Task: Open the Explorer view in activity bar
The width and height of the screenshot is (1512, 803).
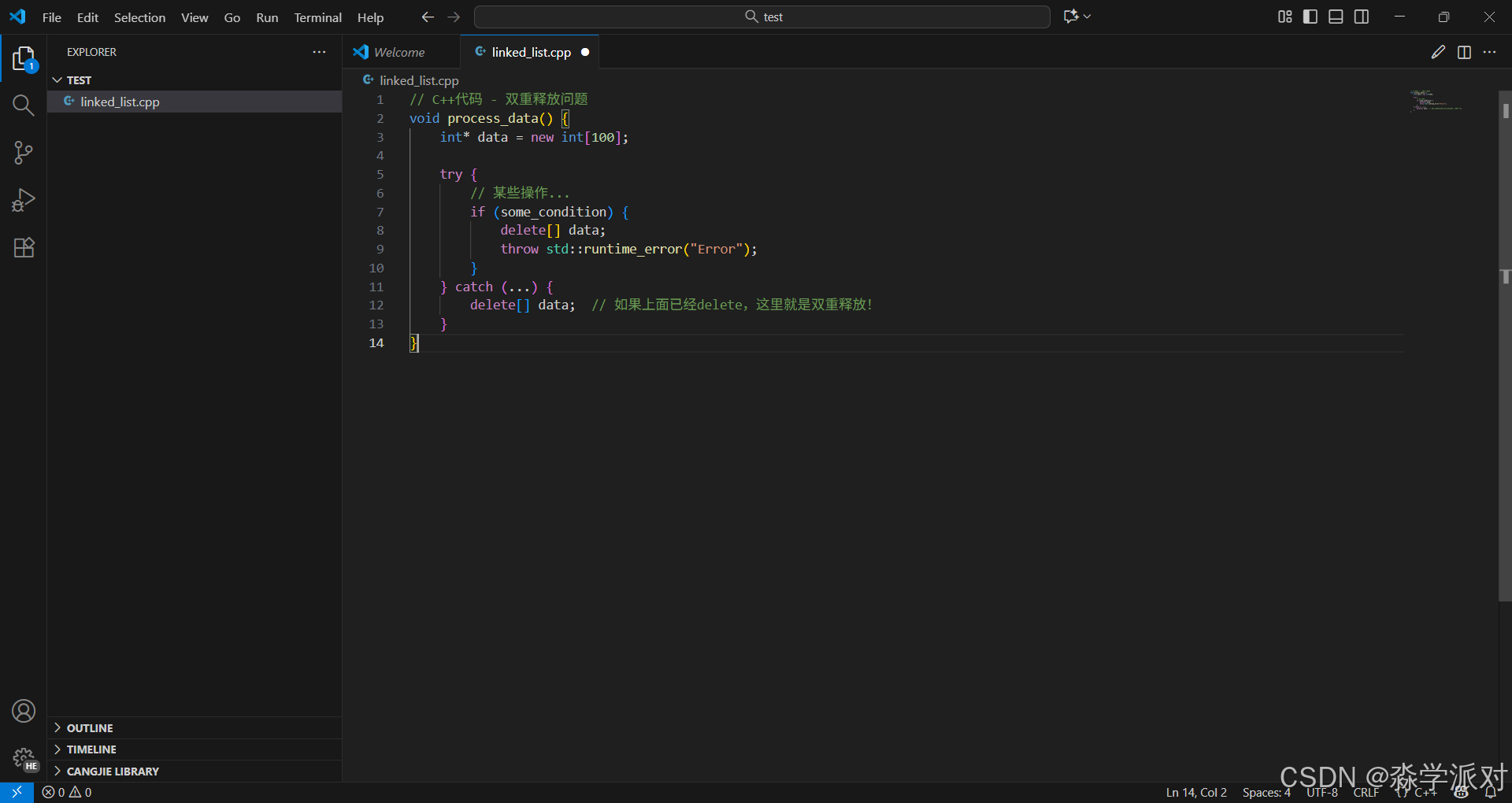Action: click(24, 58)
